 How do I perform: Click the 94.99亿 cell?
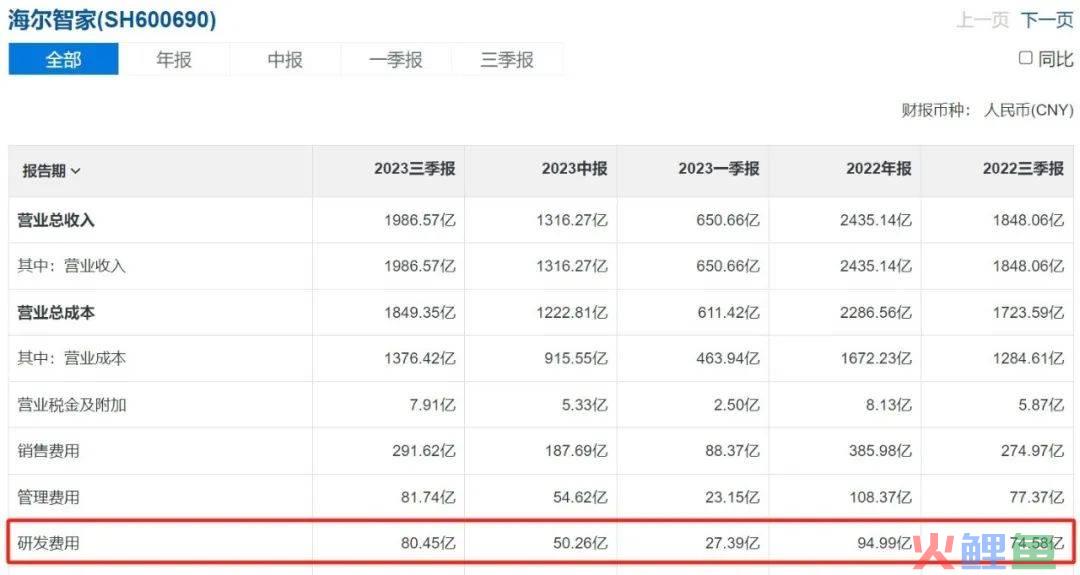884,543
